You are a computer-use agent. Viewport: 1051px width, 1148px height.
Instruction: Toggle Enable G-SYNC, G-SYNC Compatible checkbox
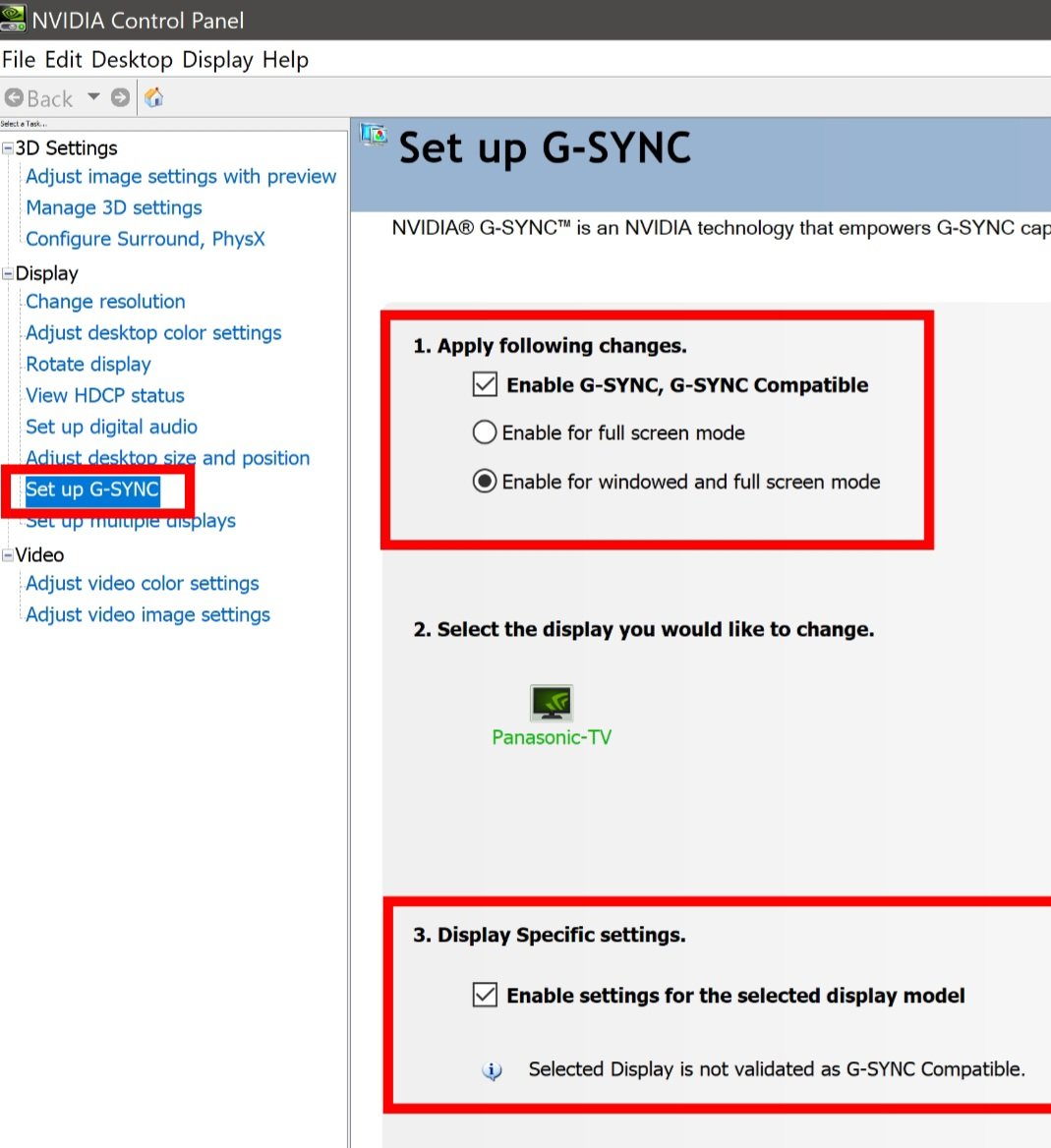pyautogui.click(x=485, y=384)
